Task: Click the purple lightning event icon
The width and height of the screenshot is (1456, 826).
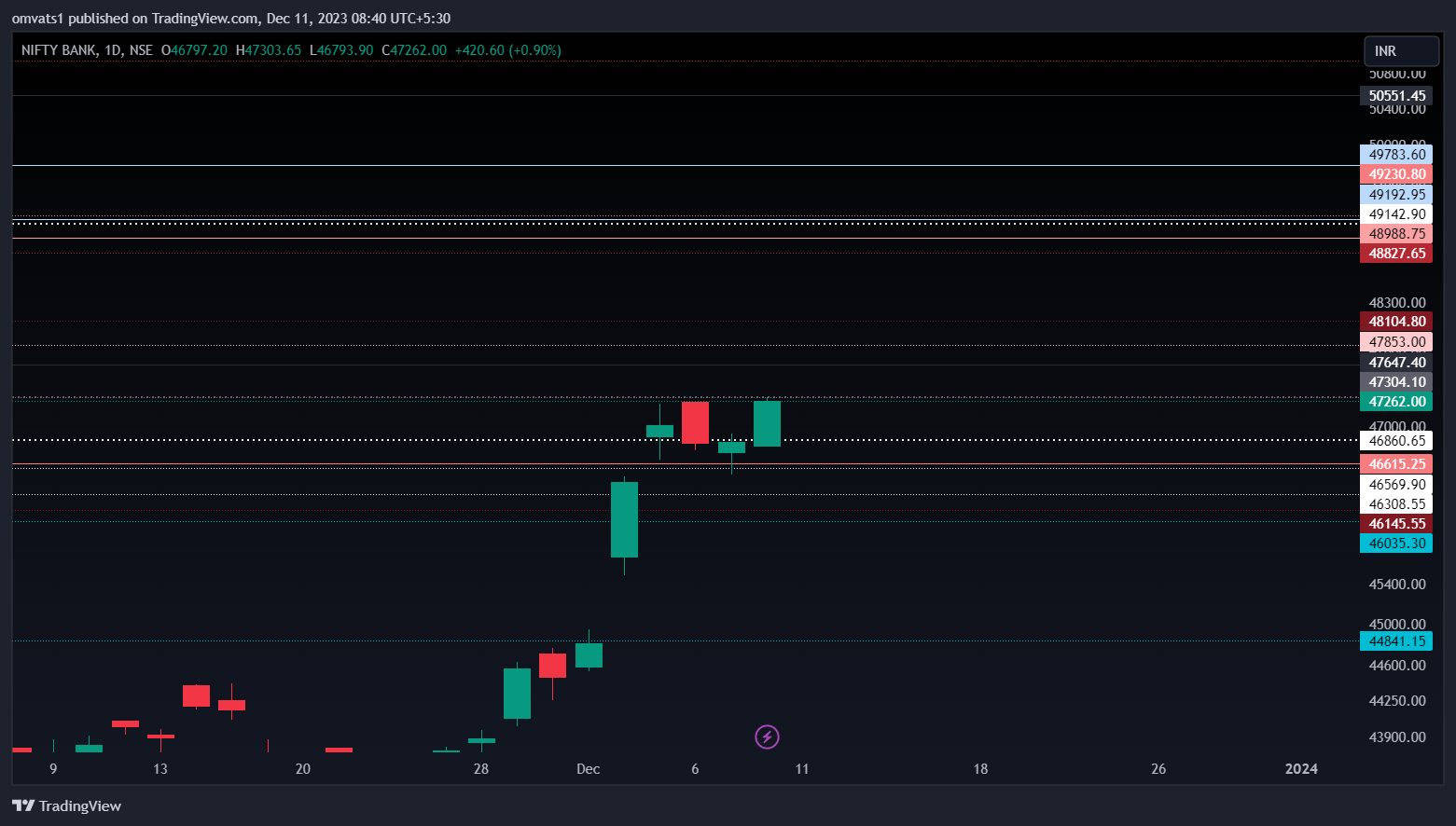Action: click(767, 737)
